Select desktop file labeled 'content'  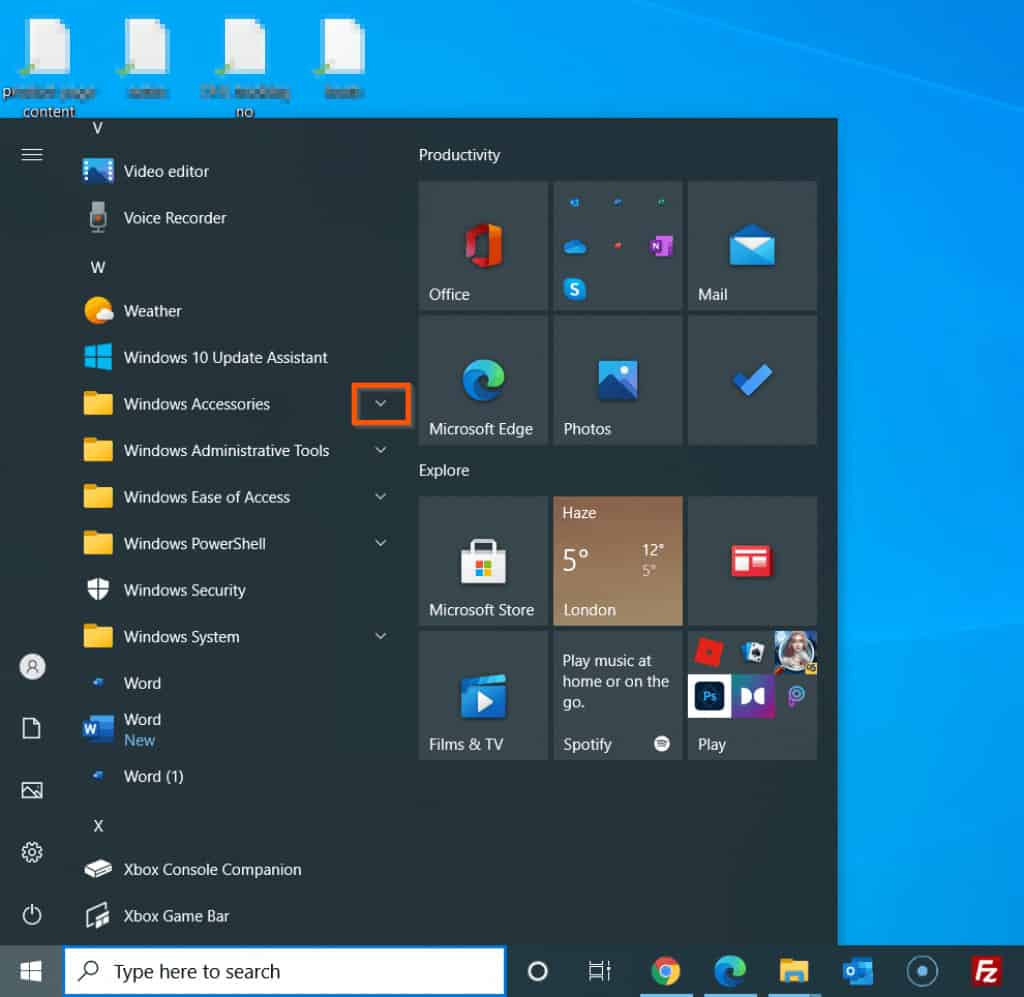tap(49, 67)
